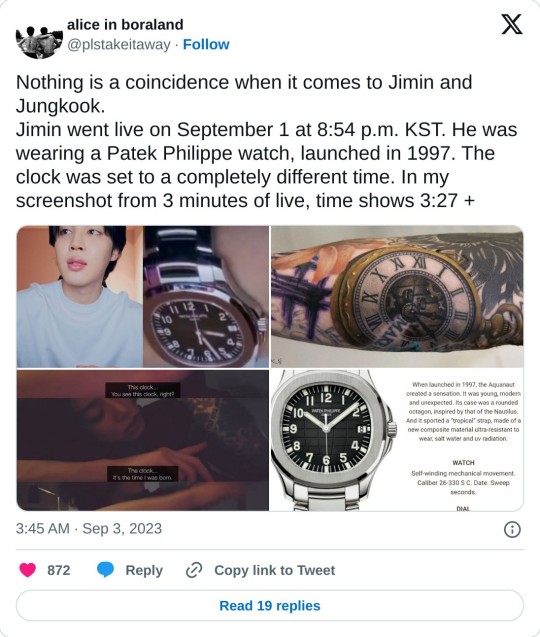540x637 pixels.
Task: Like the tweet with heart icon
Action: (28, 570)
